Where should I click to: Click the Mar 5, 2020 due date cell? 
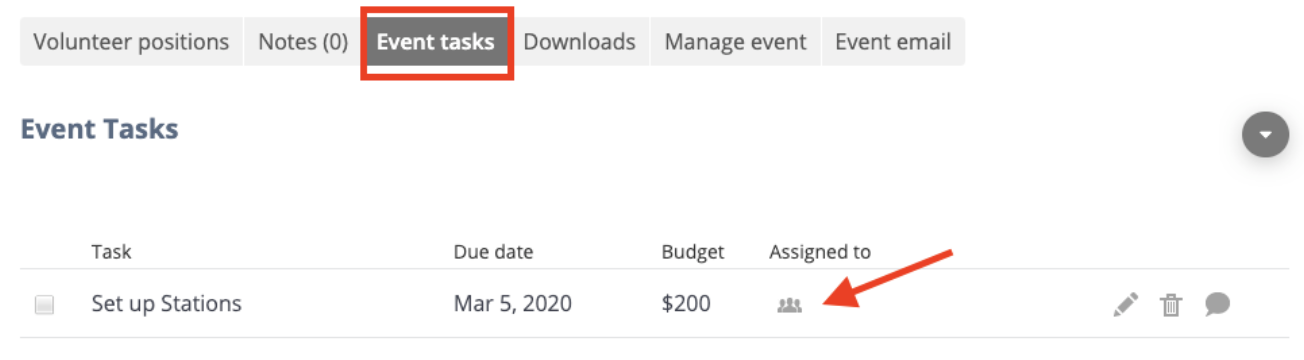pyautogui.click(x=513, y=303)
